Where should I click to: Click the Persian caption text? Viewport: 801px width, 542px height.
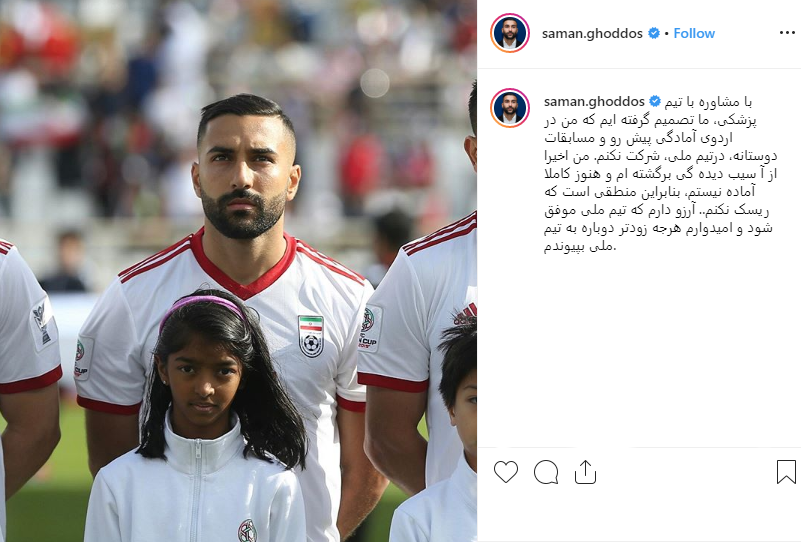point(660,174)
